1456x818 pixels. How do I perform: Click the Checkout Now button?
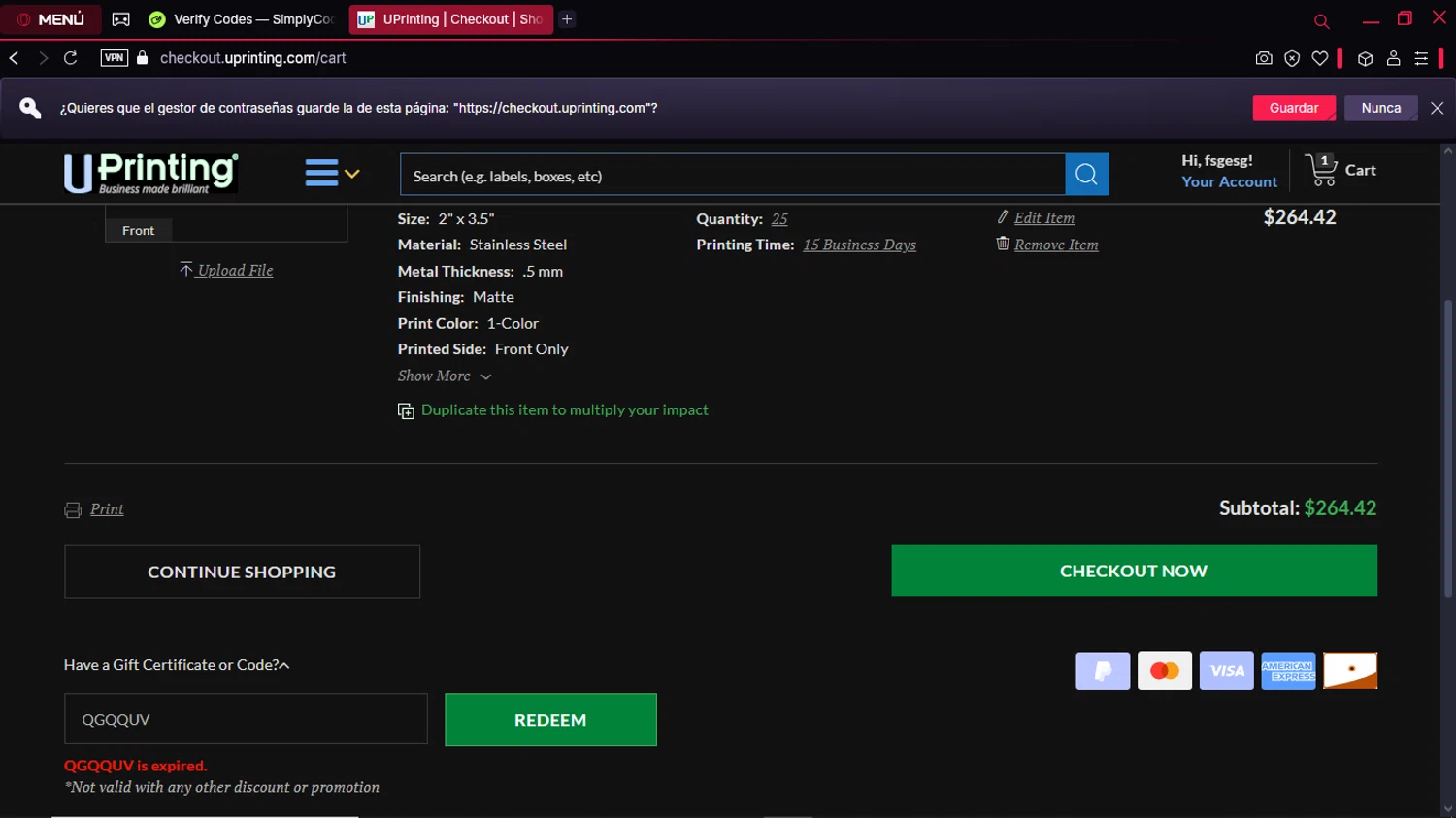(x=1133, y=571)
